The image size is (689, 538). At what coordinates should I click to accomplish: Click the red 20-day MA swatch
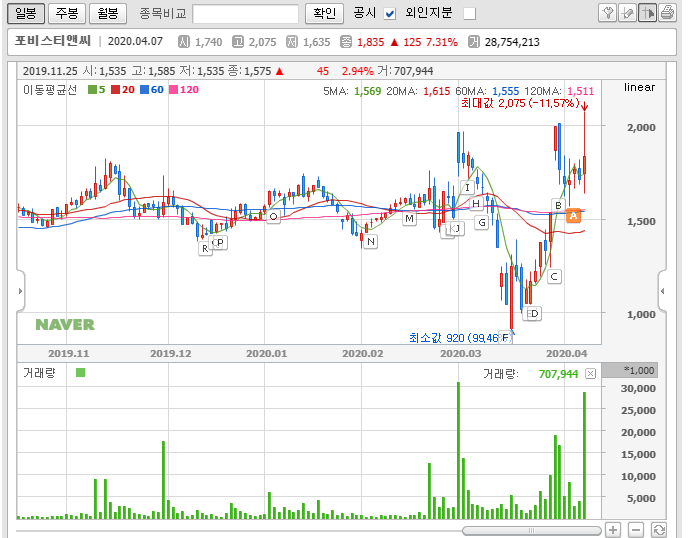pos(116,90)
